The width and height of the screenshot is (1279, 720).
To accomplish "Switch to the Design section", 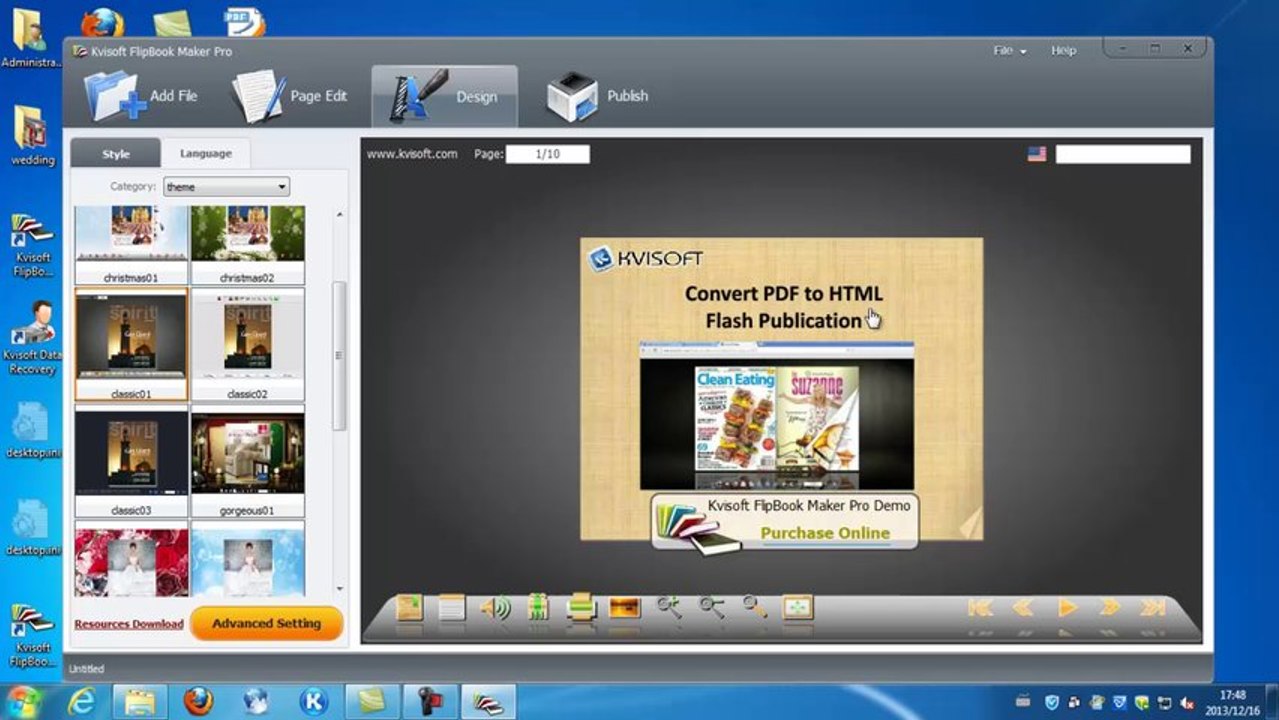I will [445, 96].
